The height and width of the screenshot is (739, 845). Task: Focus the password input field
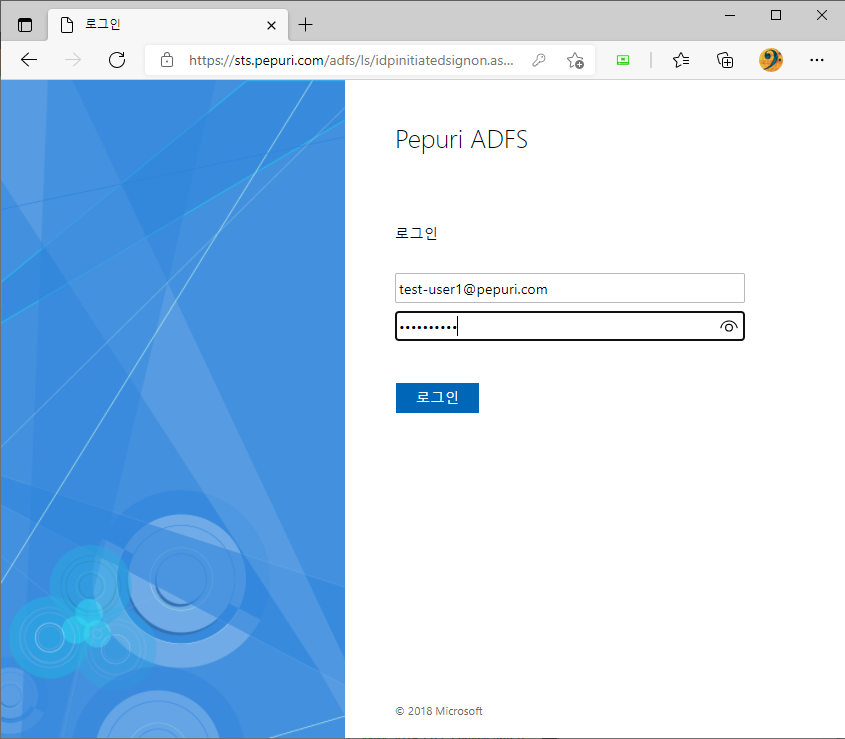570,326
